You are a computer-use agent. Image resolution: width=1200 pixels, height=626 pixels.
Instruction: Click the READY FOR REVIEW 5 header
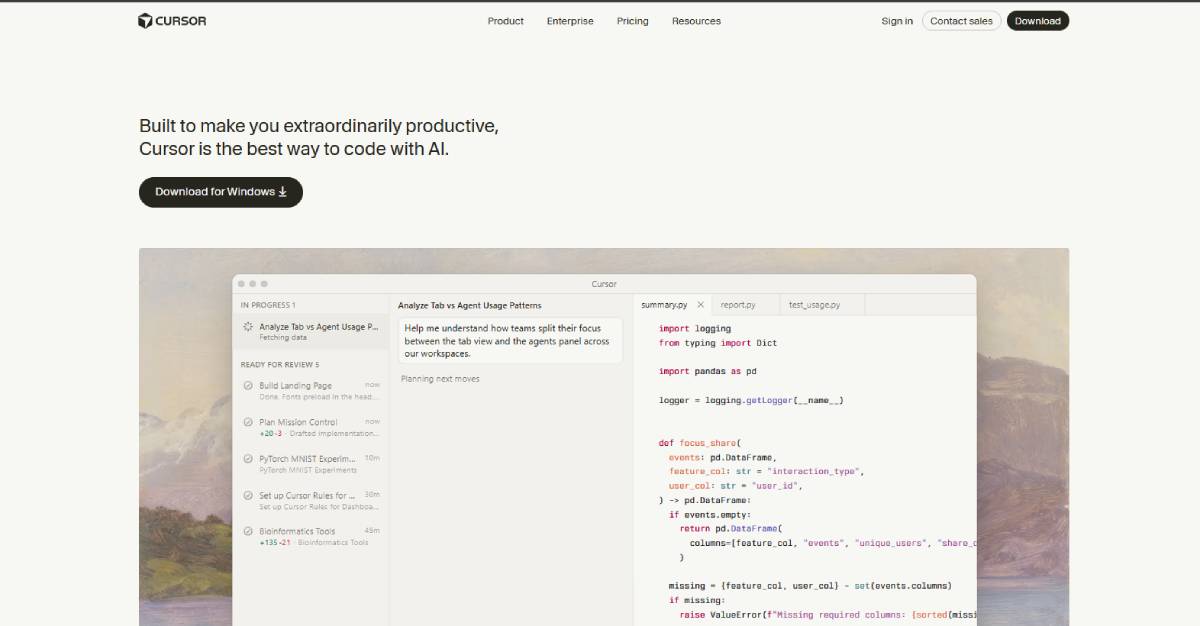[280, 365]
